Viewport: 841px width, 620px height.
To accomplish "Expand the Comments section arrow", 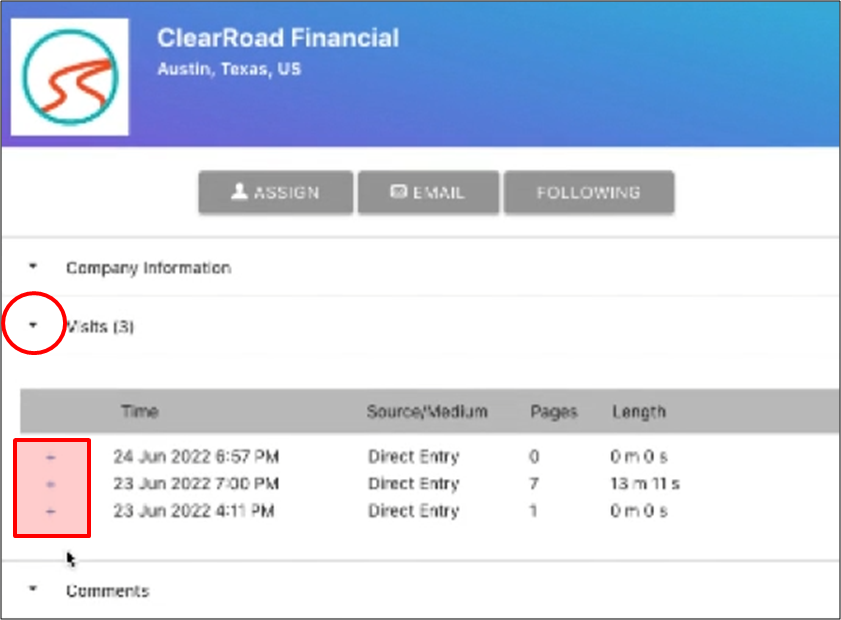I will pyautogui.click(x=33, y=590).
